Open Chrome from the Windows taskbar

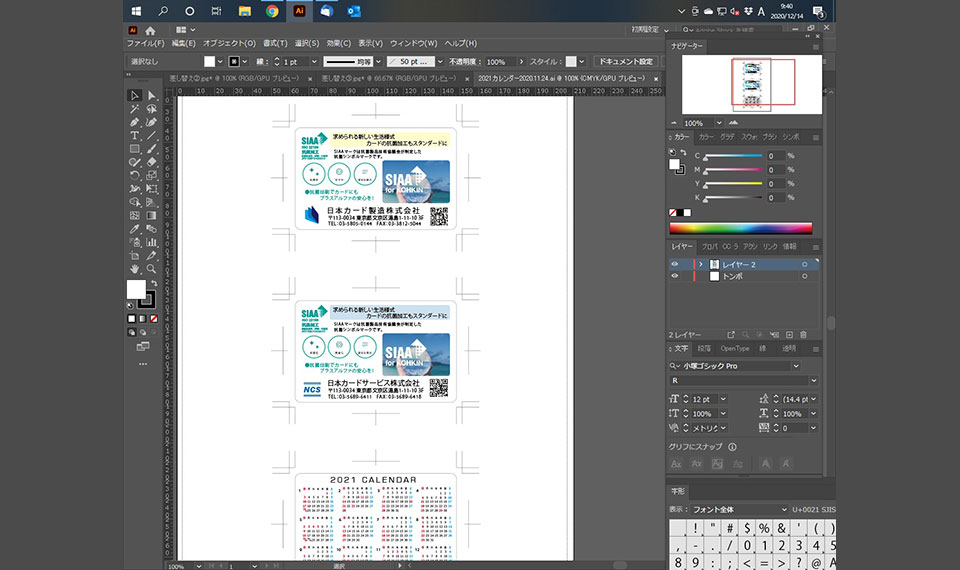pos(272,11)
